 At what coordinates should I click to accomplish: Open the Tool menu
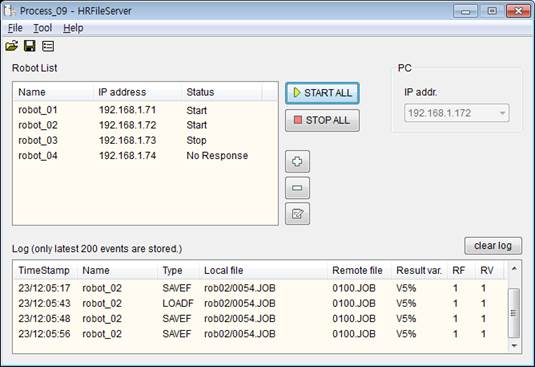[43, 28]
